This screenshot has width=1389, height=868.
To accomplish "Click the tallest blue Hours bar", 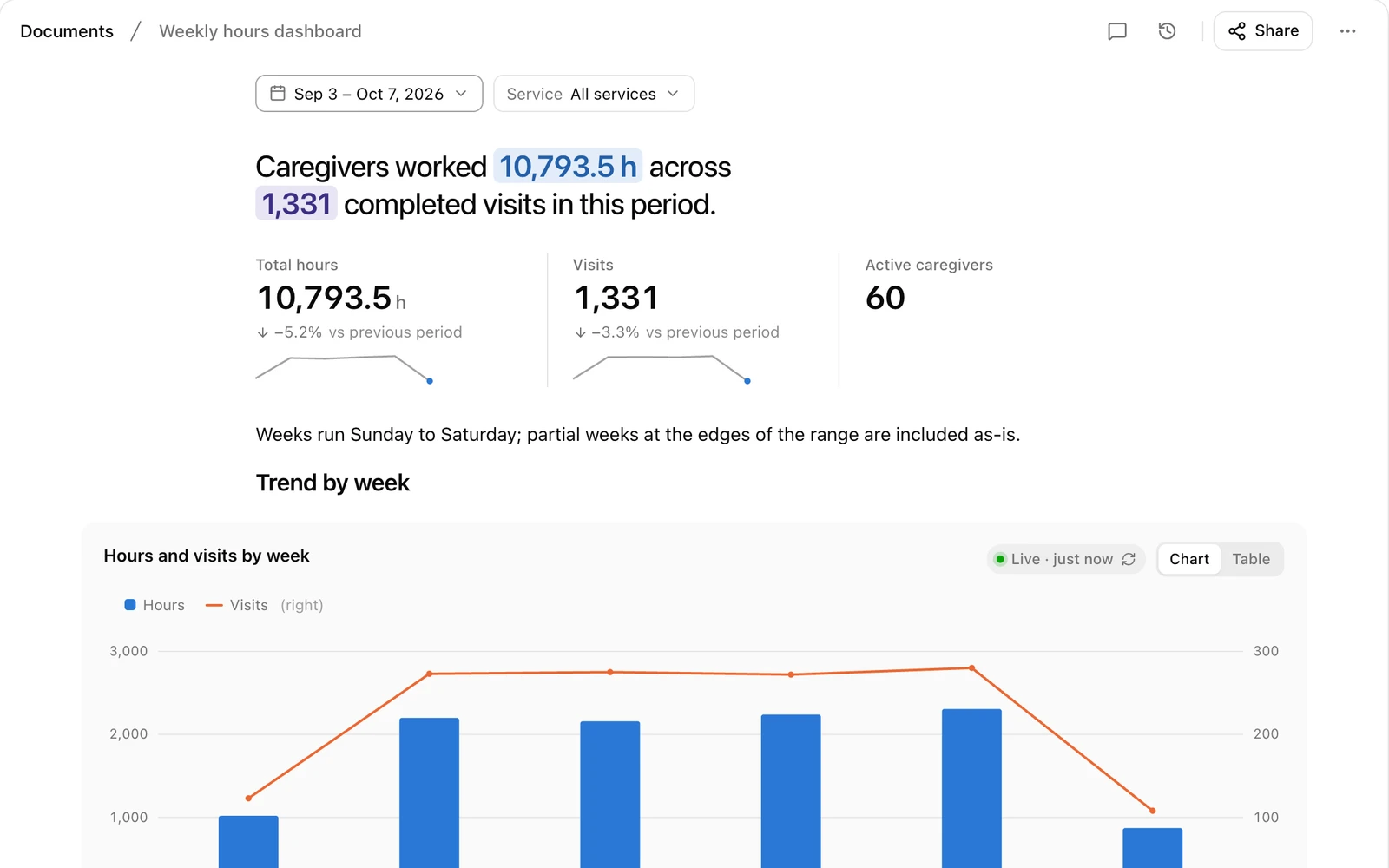I will click(971, 788).
